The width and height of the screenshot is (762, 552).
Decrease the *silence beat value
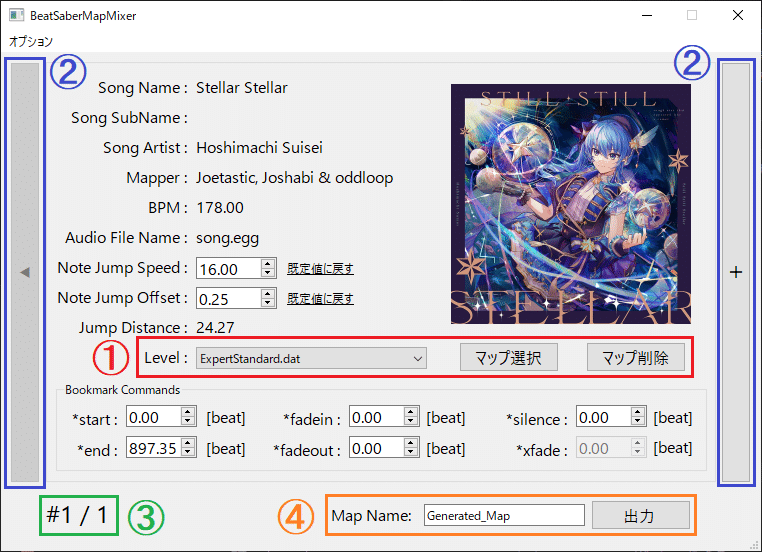(x=638, y=421)
